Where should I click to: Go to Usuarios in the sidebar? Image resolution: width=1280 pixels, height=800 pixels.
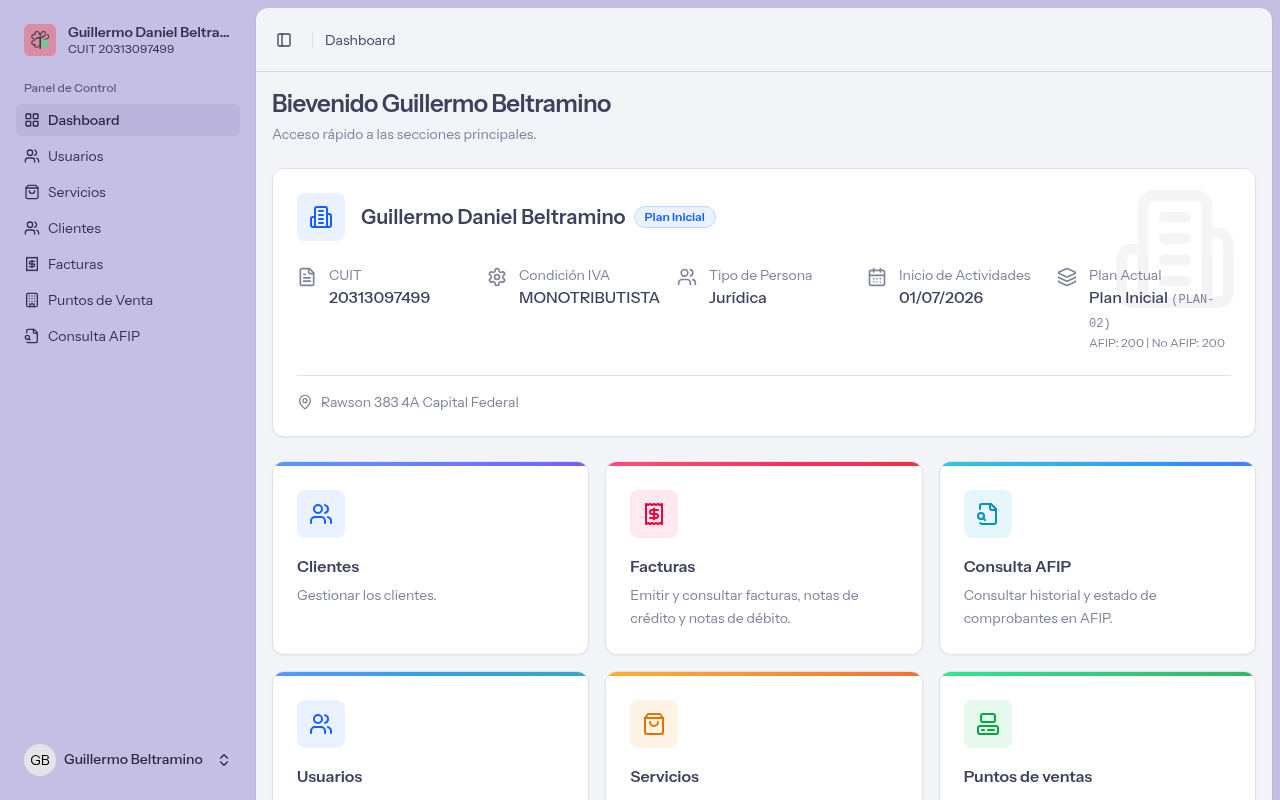[128, 156]
